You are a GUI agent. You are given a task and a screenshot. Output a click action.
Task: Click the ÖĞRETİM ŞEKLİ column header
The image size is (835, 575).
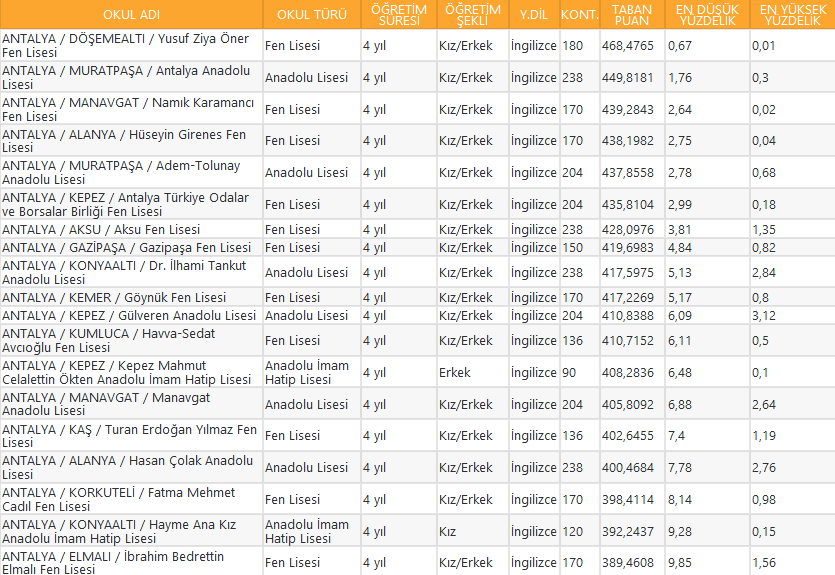471,15
